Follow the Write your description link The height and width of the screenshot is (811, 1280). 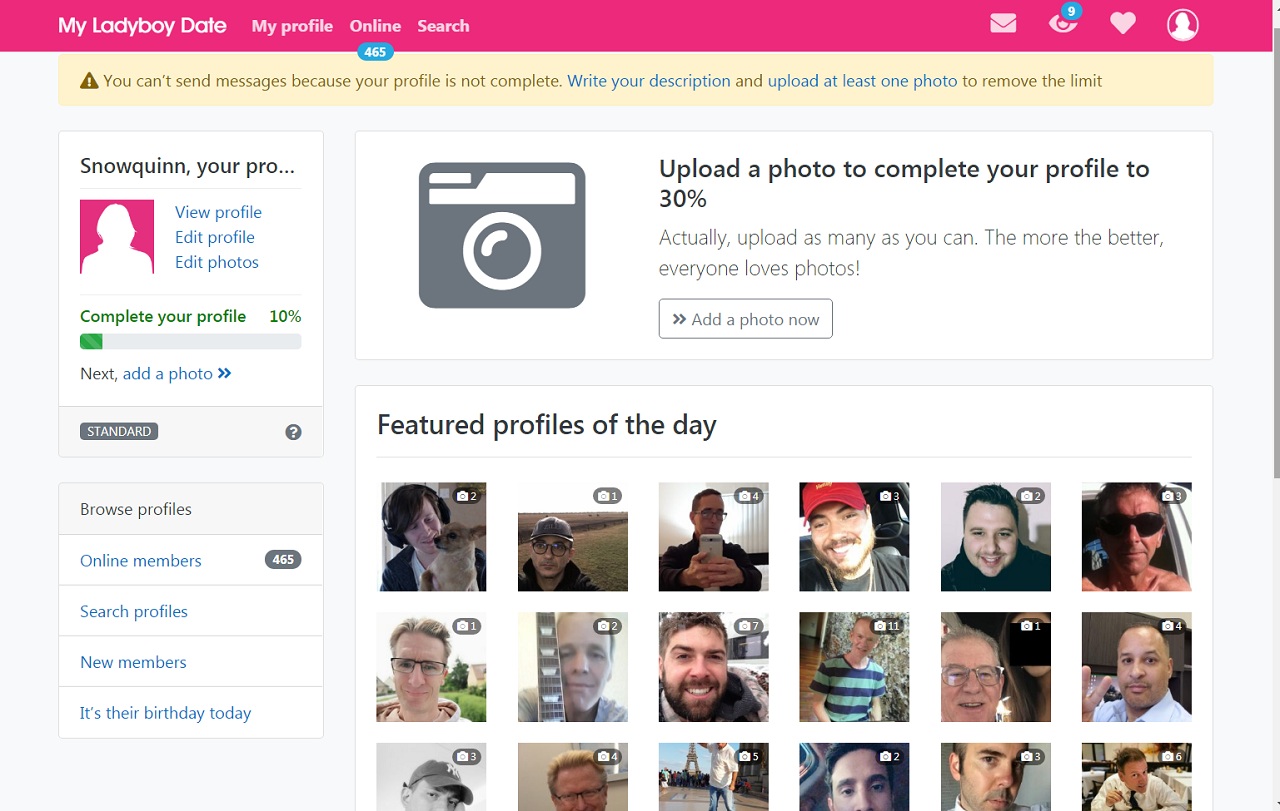(x=648, y=81)
